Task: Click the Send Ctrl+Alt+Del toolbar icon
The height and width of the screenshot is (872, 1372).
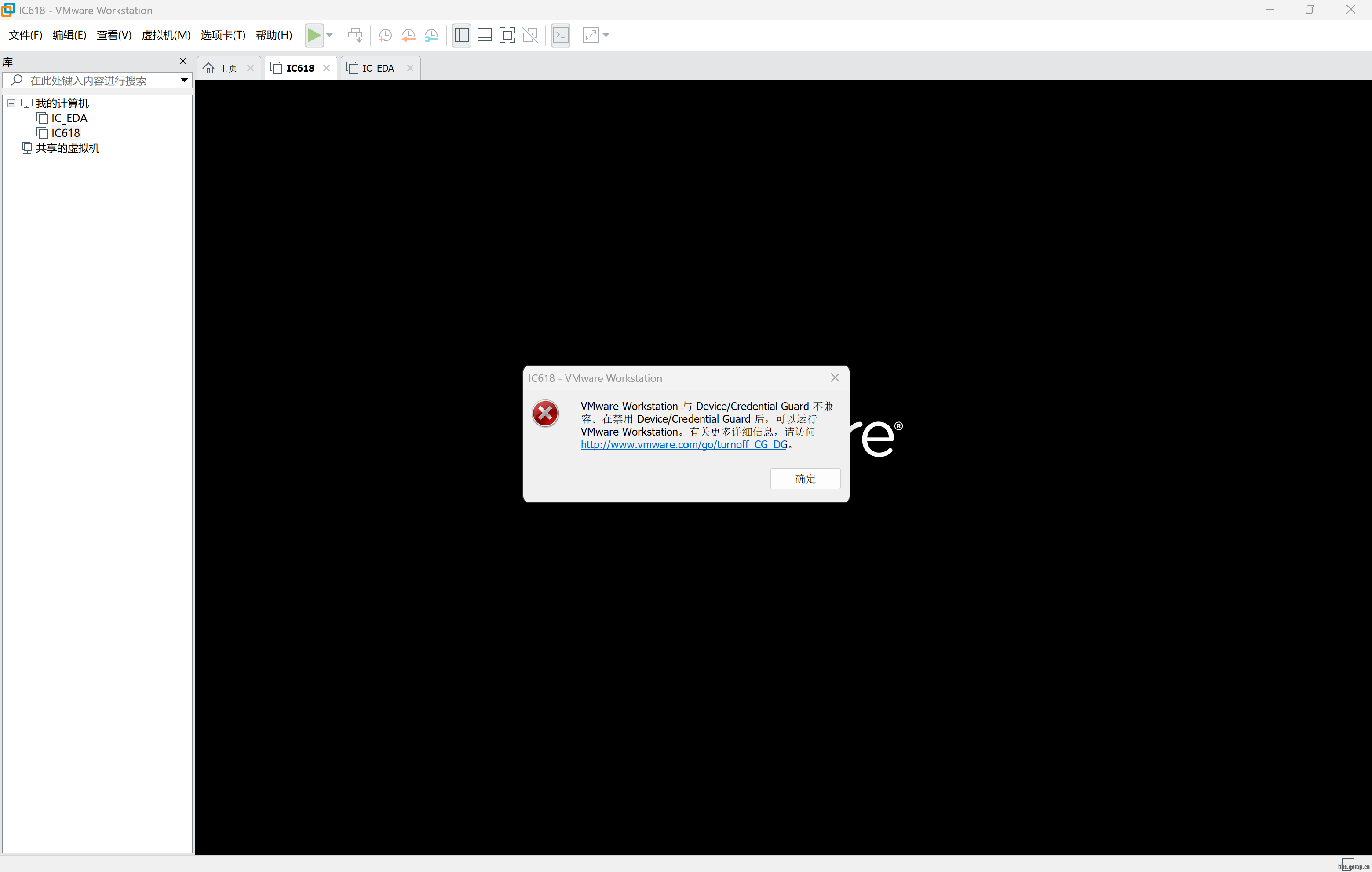Action: coord(355,35)
